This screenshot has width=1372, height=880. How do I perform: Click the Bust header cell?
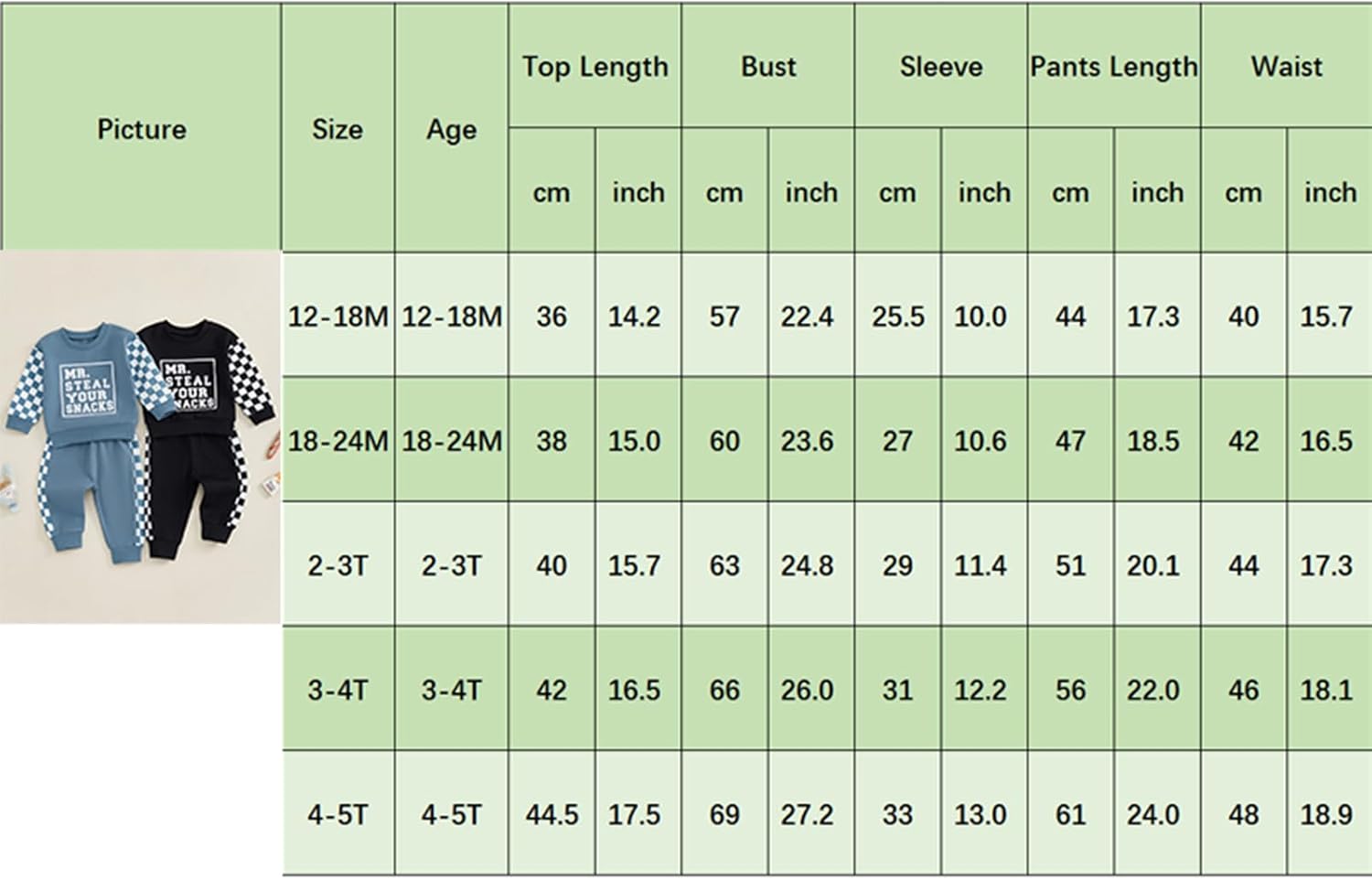click(767, 67)
